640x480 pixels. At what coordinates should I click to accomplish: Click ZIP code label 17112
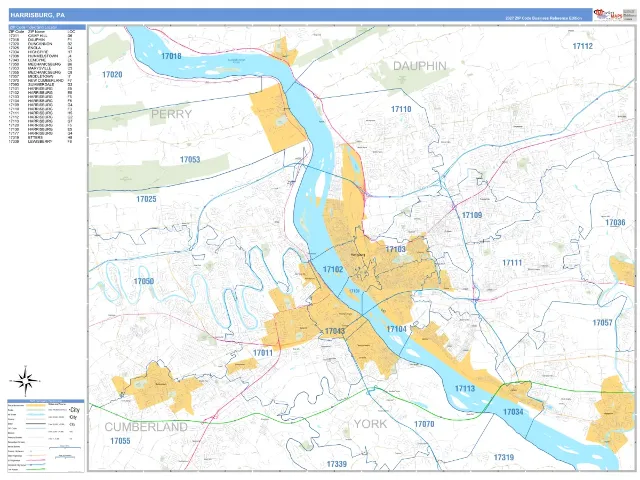click(582, 46)
